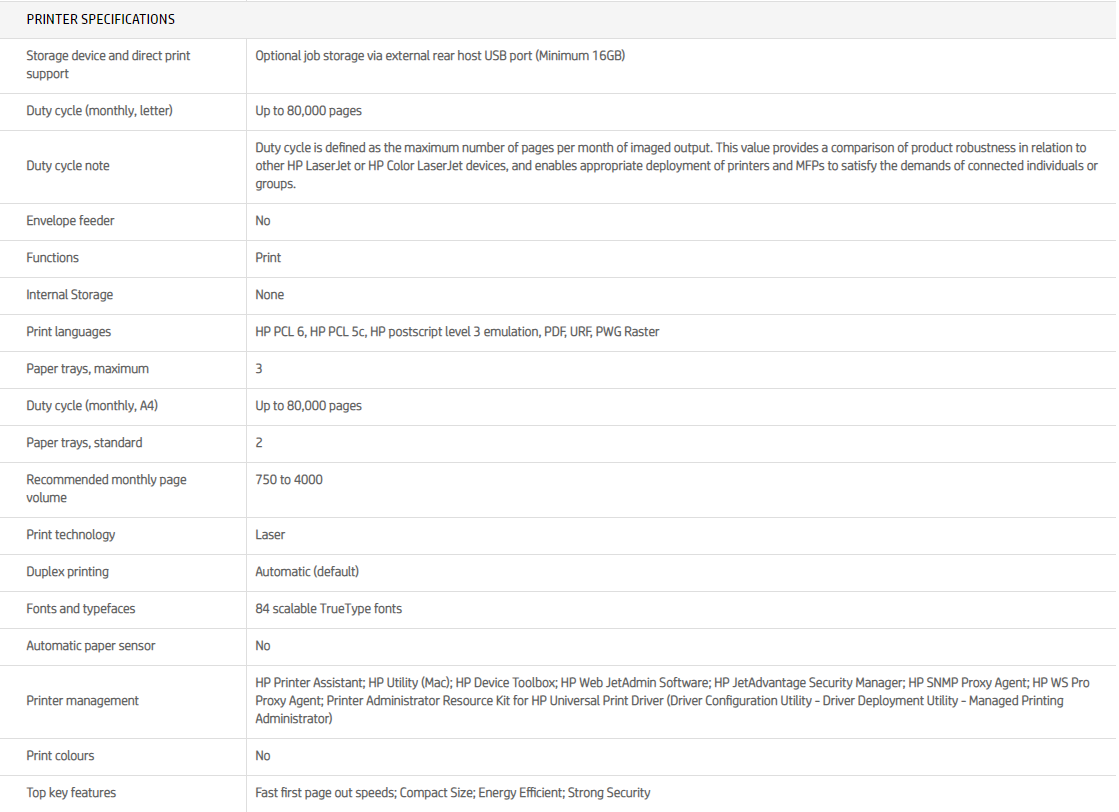Select the 'Paper trays, maximum' label
The image size is (1119, 812).
coord(87,369)
